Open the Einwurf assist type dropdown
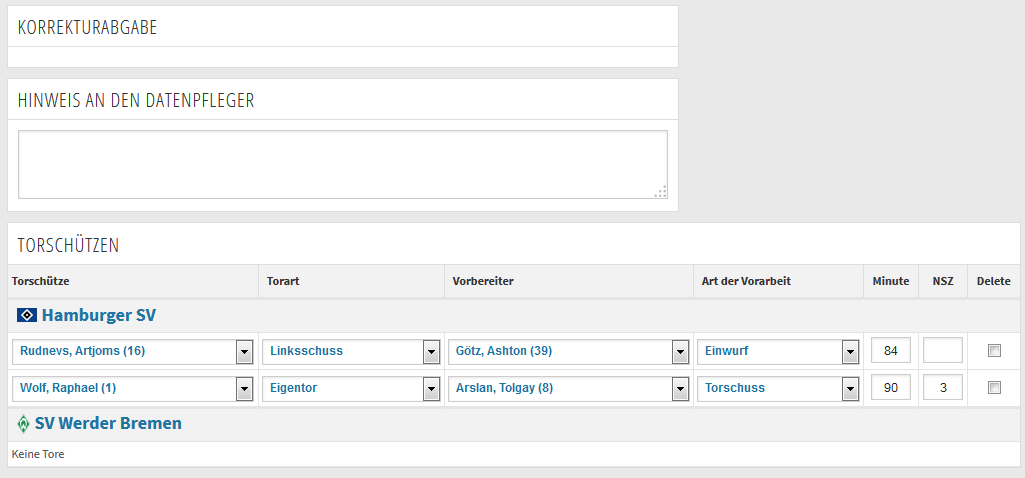The width and height of the screenshot is (1025, 478). [x=778, y=351]
